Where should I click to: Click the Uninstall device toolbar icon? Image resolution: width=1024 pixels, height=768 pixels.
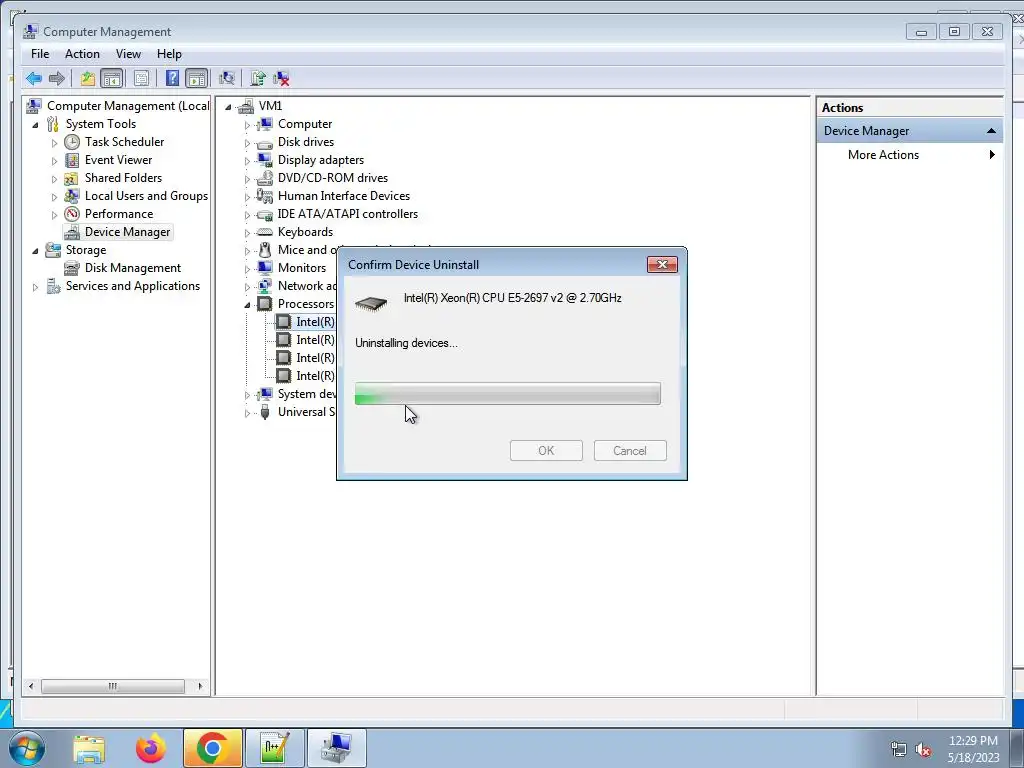coord(281,78)
